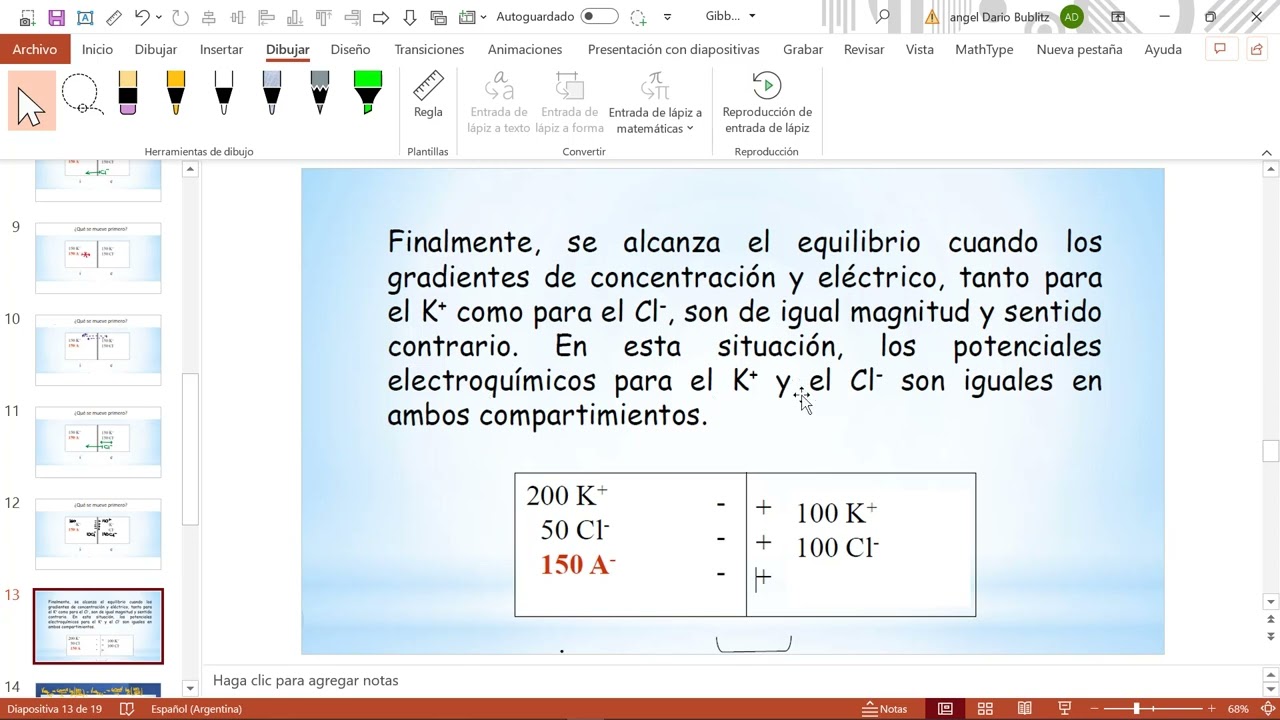
Task: Click Entrada de lápiz a texto
Action: (x=499, y=103)
